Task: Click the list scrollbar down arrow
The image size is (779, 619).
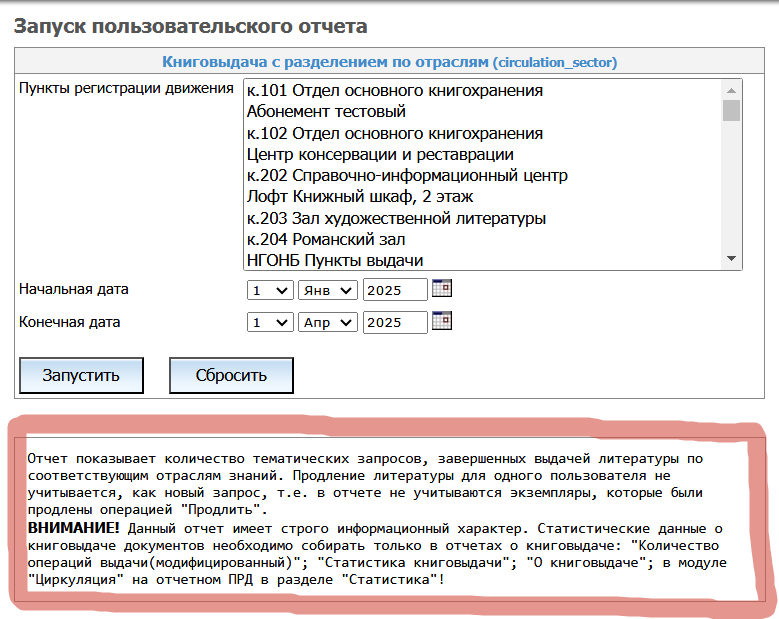Action: point(732,259)
